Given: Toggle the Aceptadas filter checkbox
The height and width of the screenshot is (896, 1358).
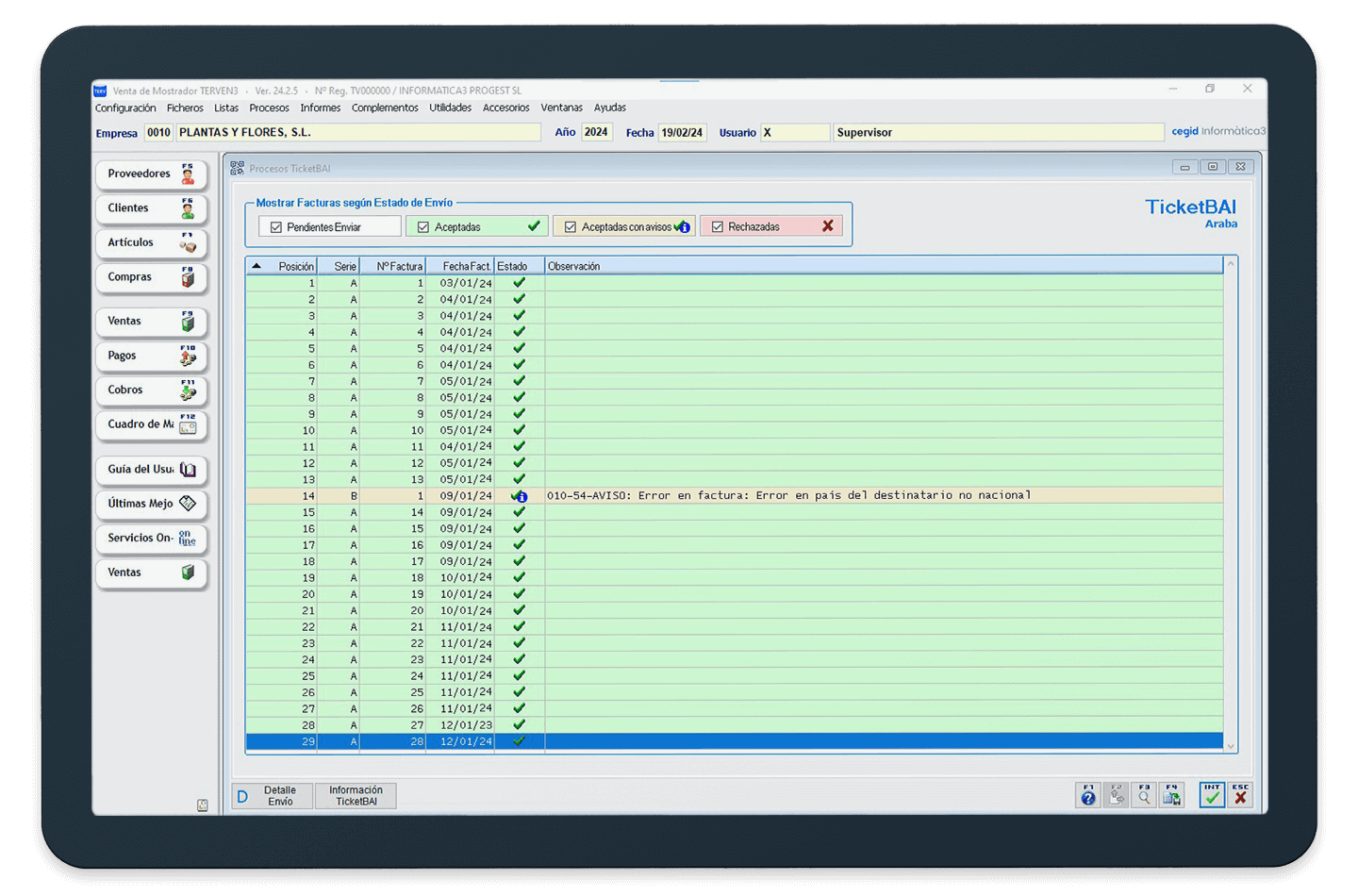Looking at the screenshot, I should pyautogui.click(x=423, y=227).
